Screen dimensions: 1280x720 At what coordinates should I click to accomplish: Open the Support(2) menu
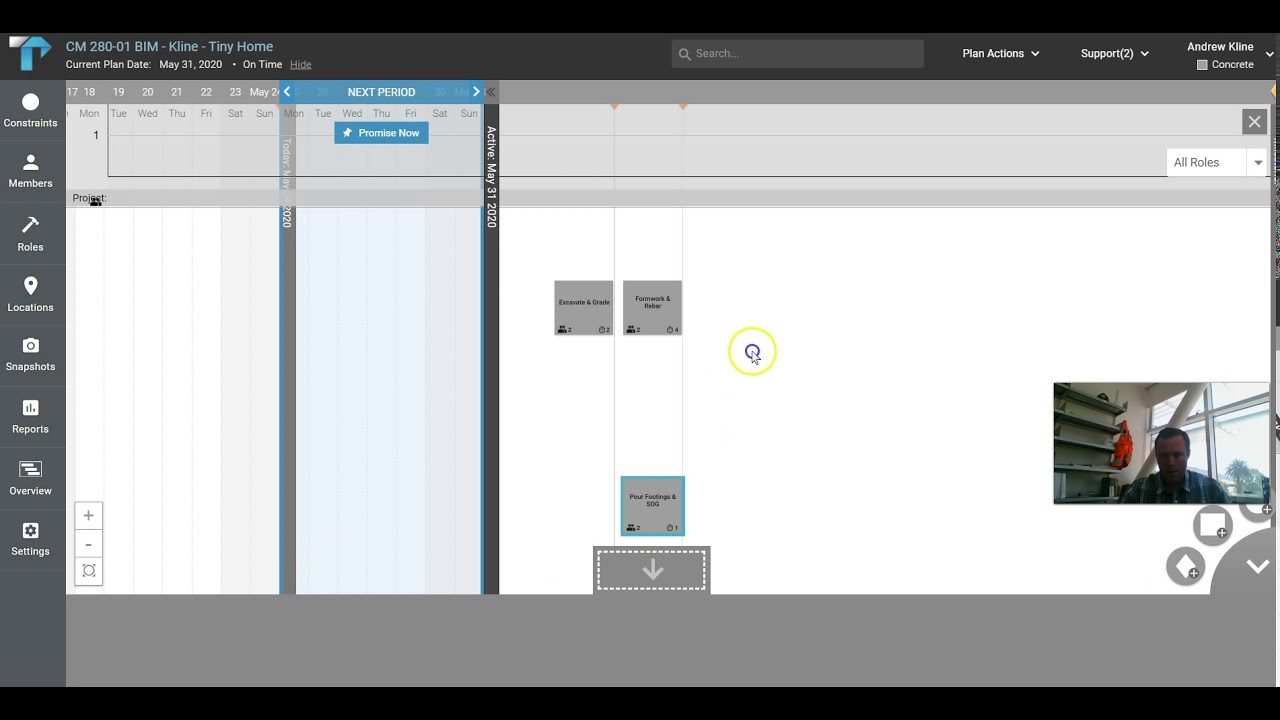(1115, 54)
